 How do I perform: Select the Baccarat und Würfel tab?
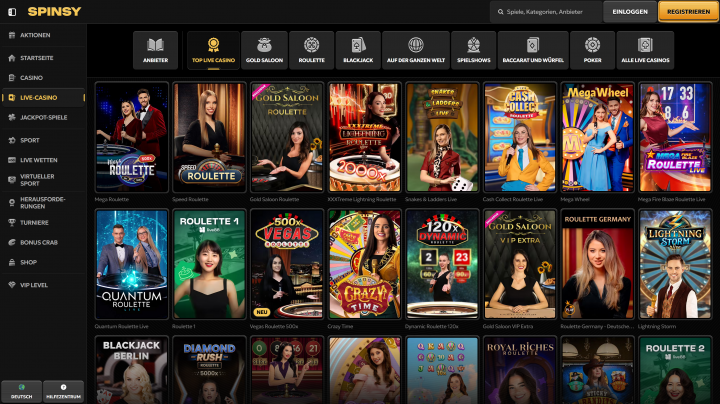533,50
